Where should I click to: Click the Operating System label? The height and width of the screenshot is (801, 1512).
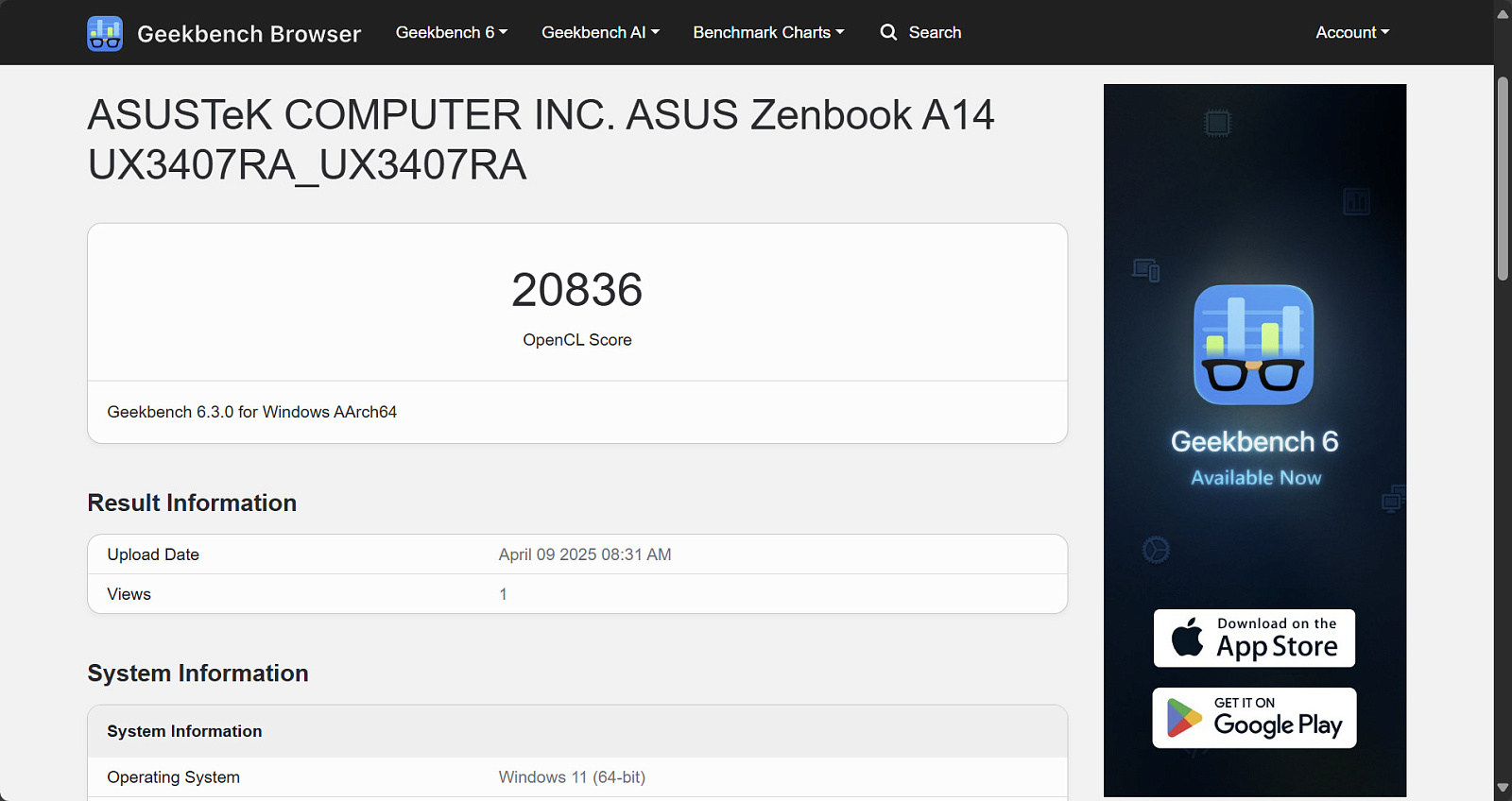(174, 777)
